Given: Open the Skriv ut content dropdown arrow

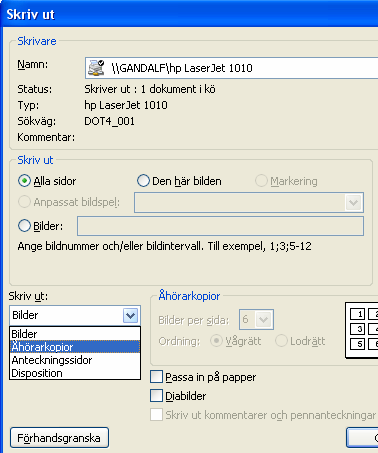Looking at the screenshot, I should [130, 315].
